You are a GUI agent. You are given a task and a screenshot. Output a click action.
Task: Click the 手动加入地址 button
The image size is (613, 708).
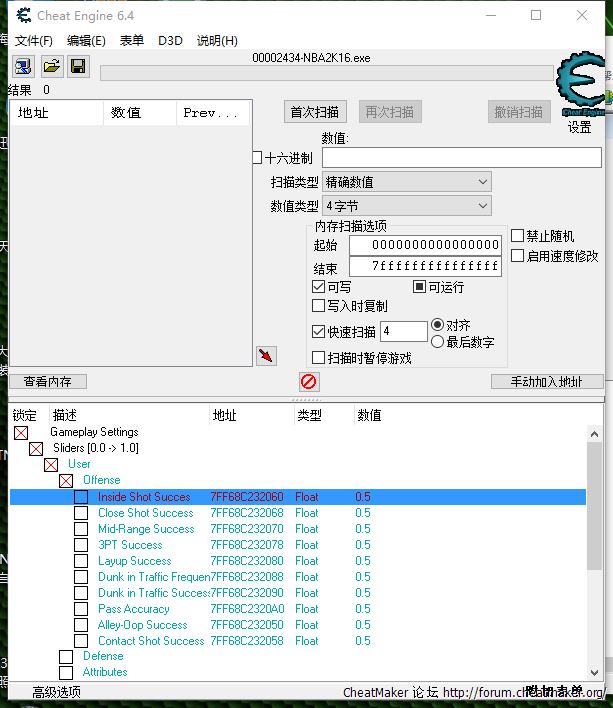click(547, 382)
